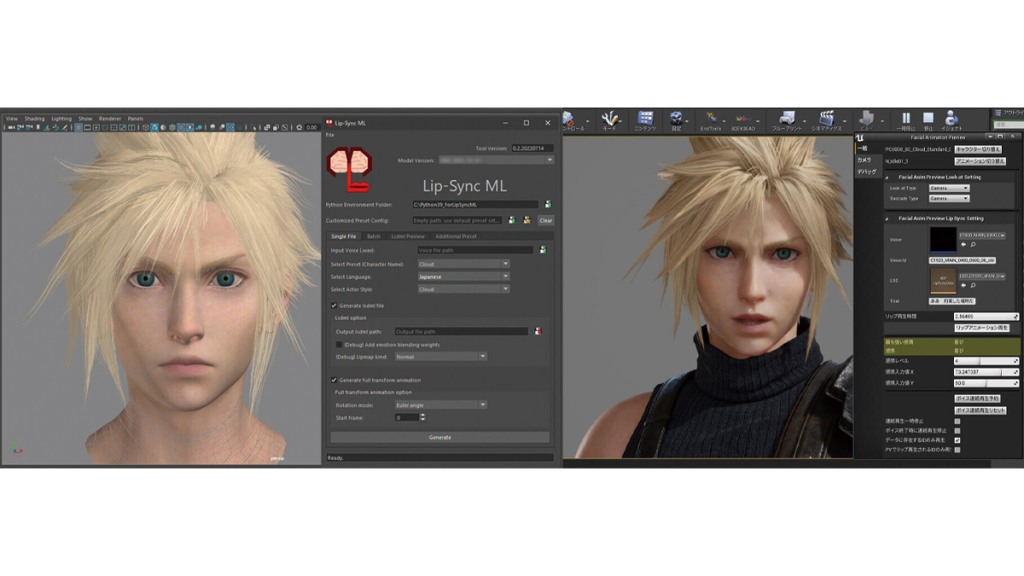This screenshot has height=576, width=1024.
Task: Open the File menu in Lip-Sync ML
Action: (330, 134)
